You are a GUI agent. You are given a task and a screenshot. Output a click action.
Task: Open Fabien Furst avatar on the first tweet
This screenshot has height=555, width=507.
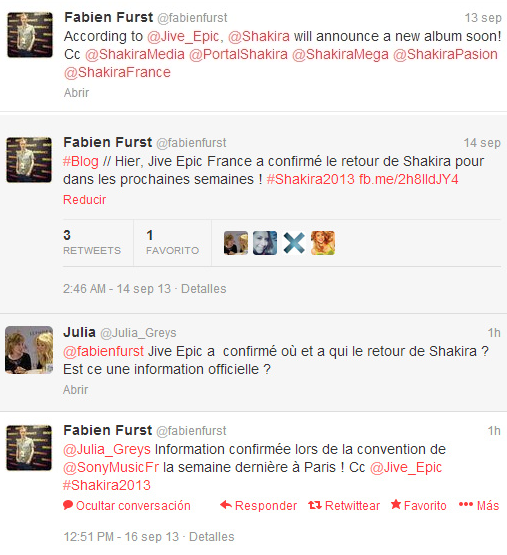30,35
